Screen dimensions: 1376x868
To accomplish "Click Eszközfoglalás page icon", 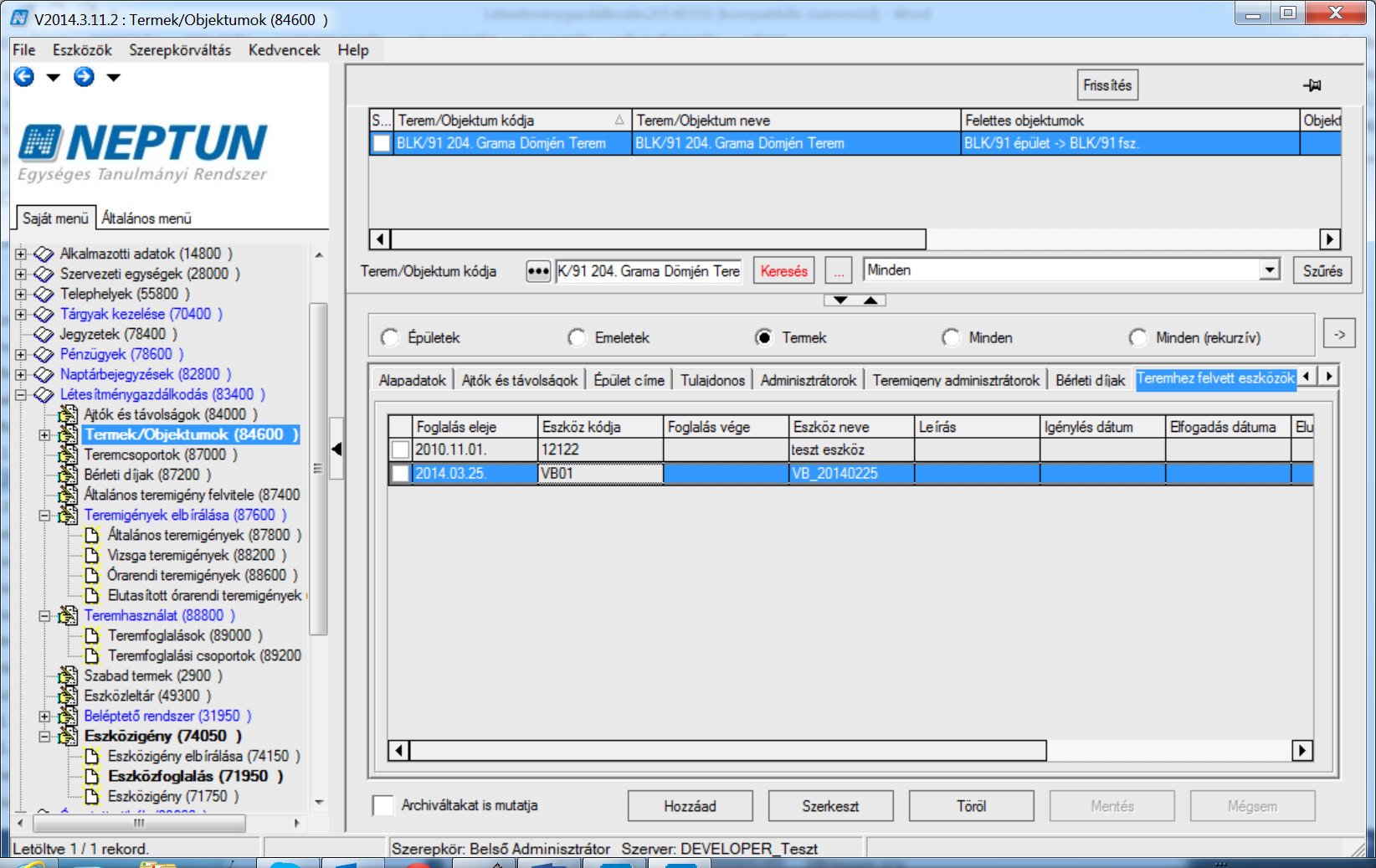I will (x=93, y=776).
